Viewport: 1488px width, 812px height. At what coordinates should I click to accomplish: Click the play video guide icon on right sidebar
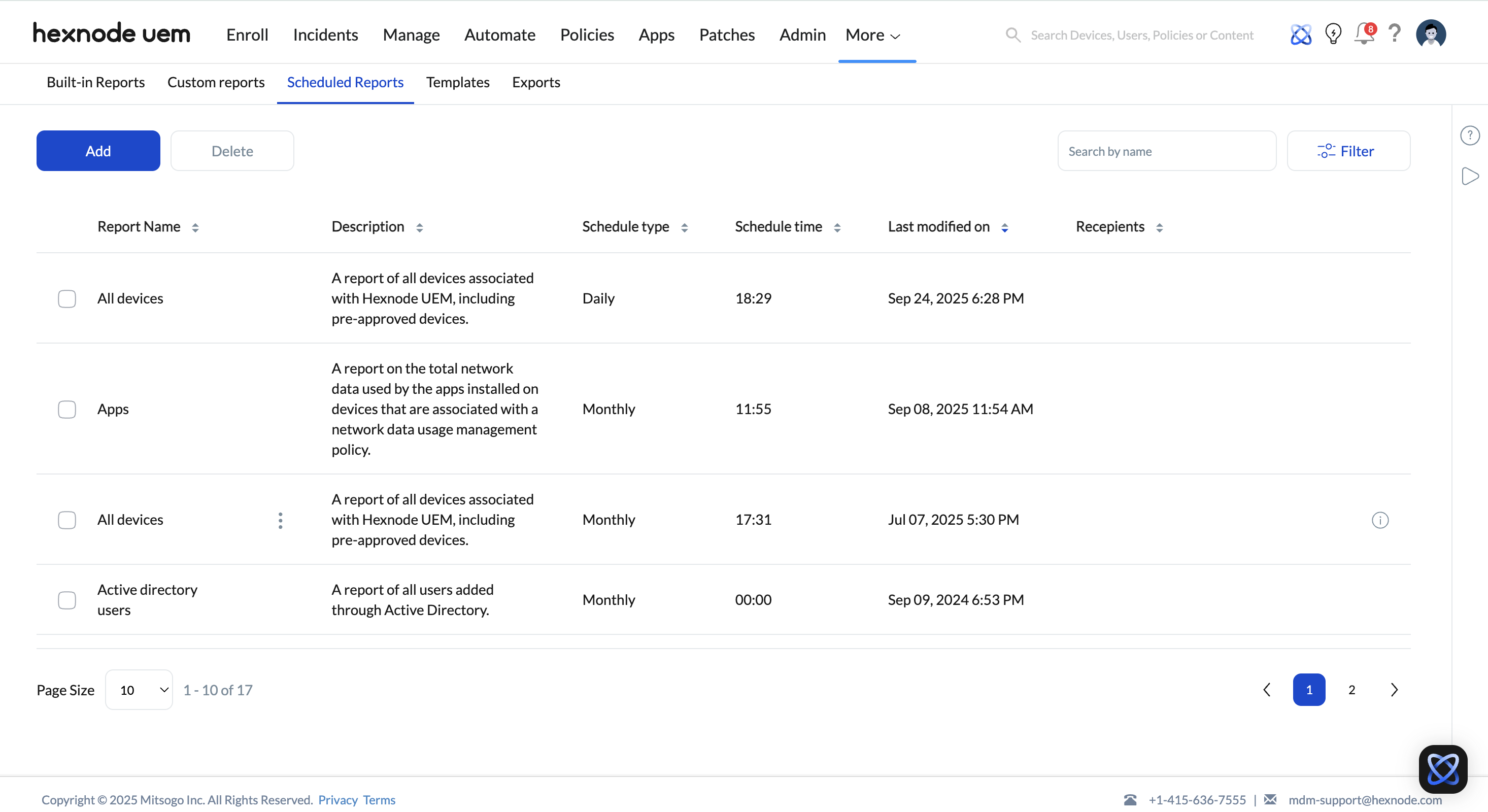pos(1470,176)
